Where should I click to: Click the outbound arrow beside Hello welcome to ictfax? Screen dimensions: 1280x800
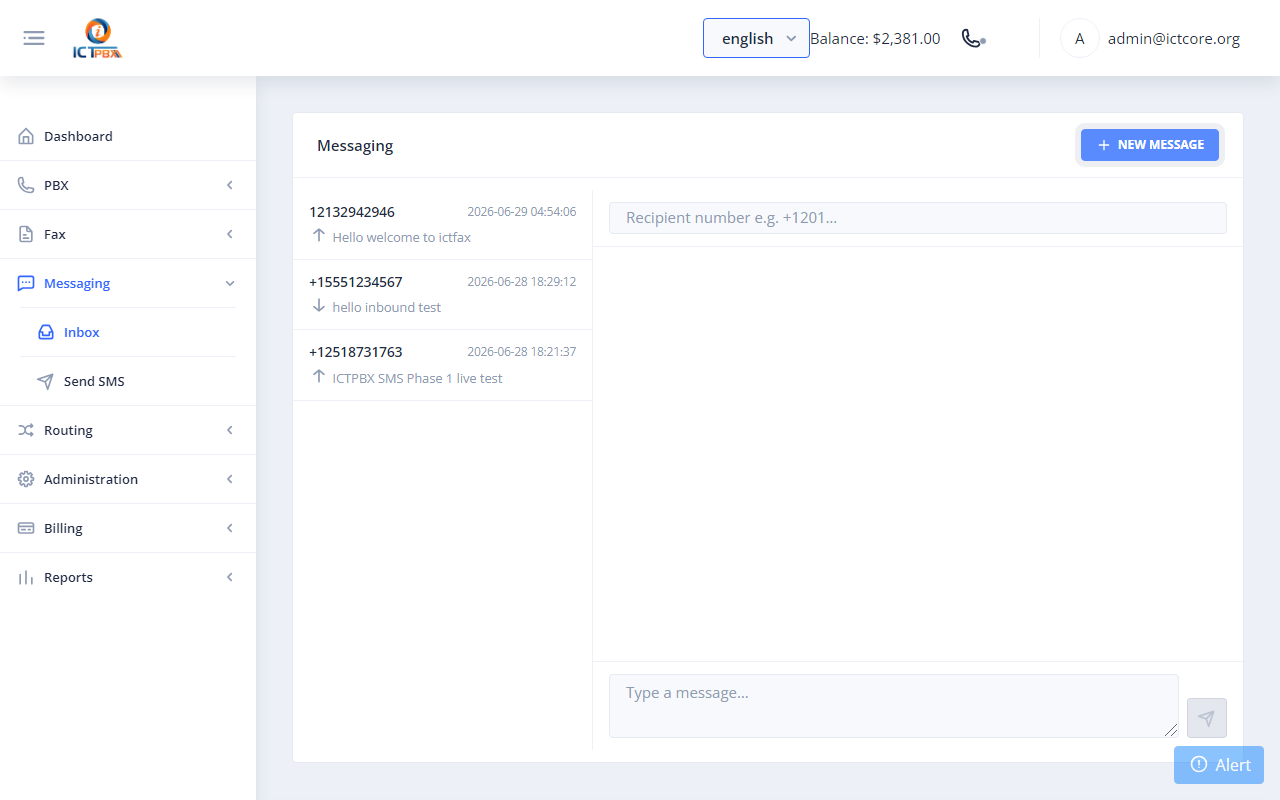point(319,235)
